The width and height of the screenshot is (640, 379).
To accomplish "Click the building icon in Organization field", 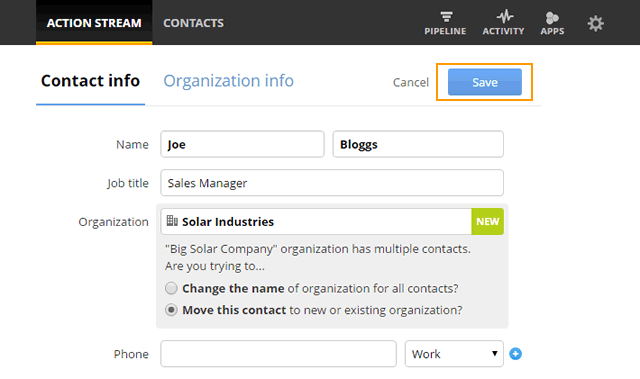I will (172, 221).
